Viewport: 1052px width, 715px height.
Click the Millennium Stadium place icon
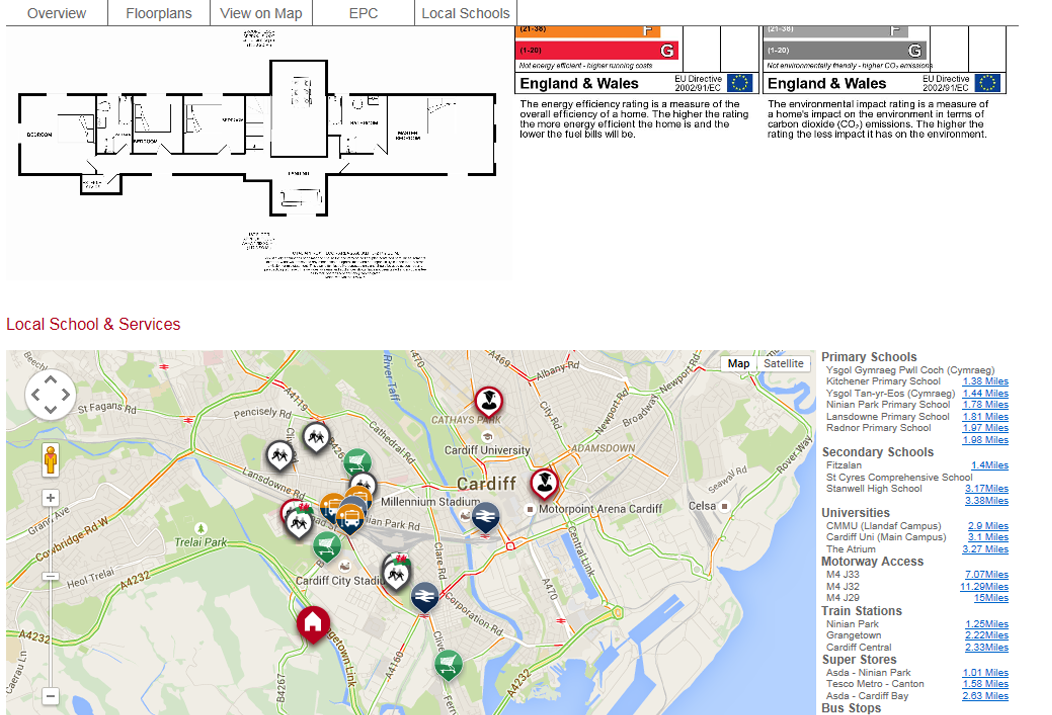(x=466, y=516)
